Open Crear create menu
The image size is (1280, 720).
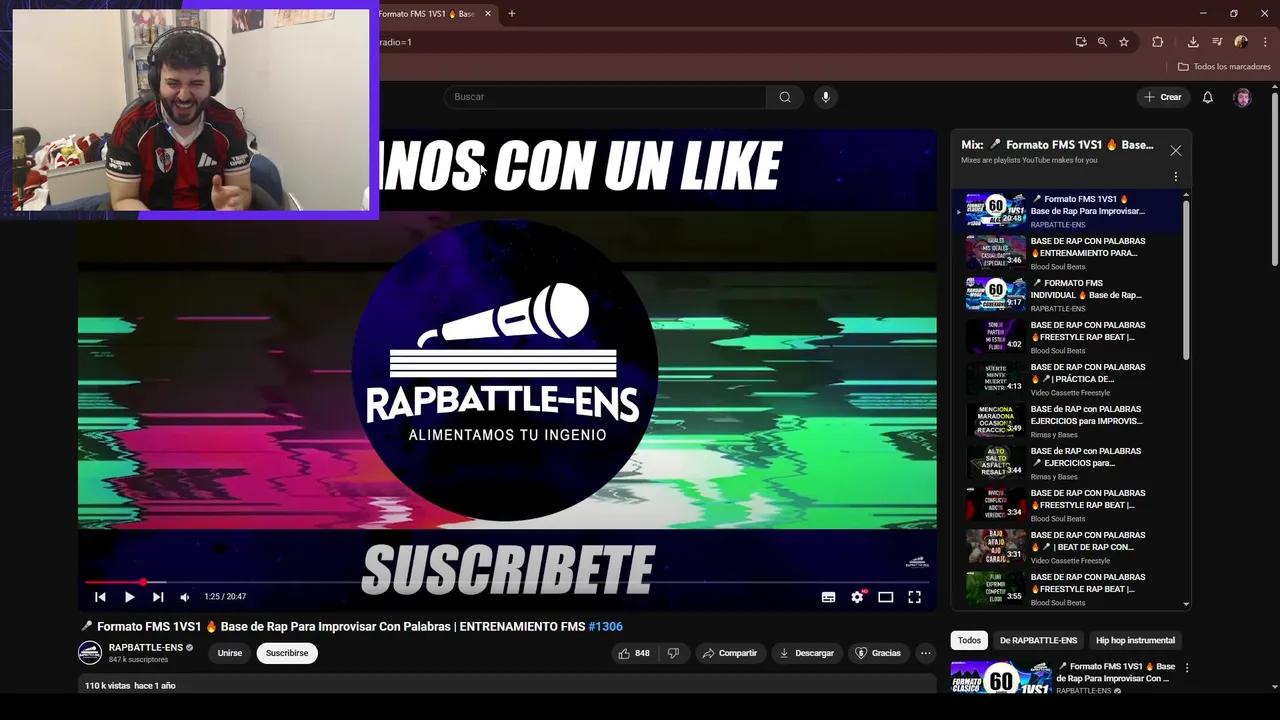pyautogui.click(x=1163, y=97)
